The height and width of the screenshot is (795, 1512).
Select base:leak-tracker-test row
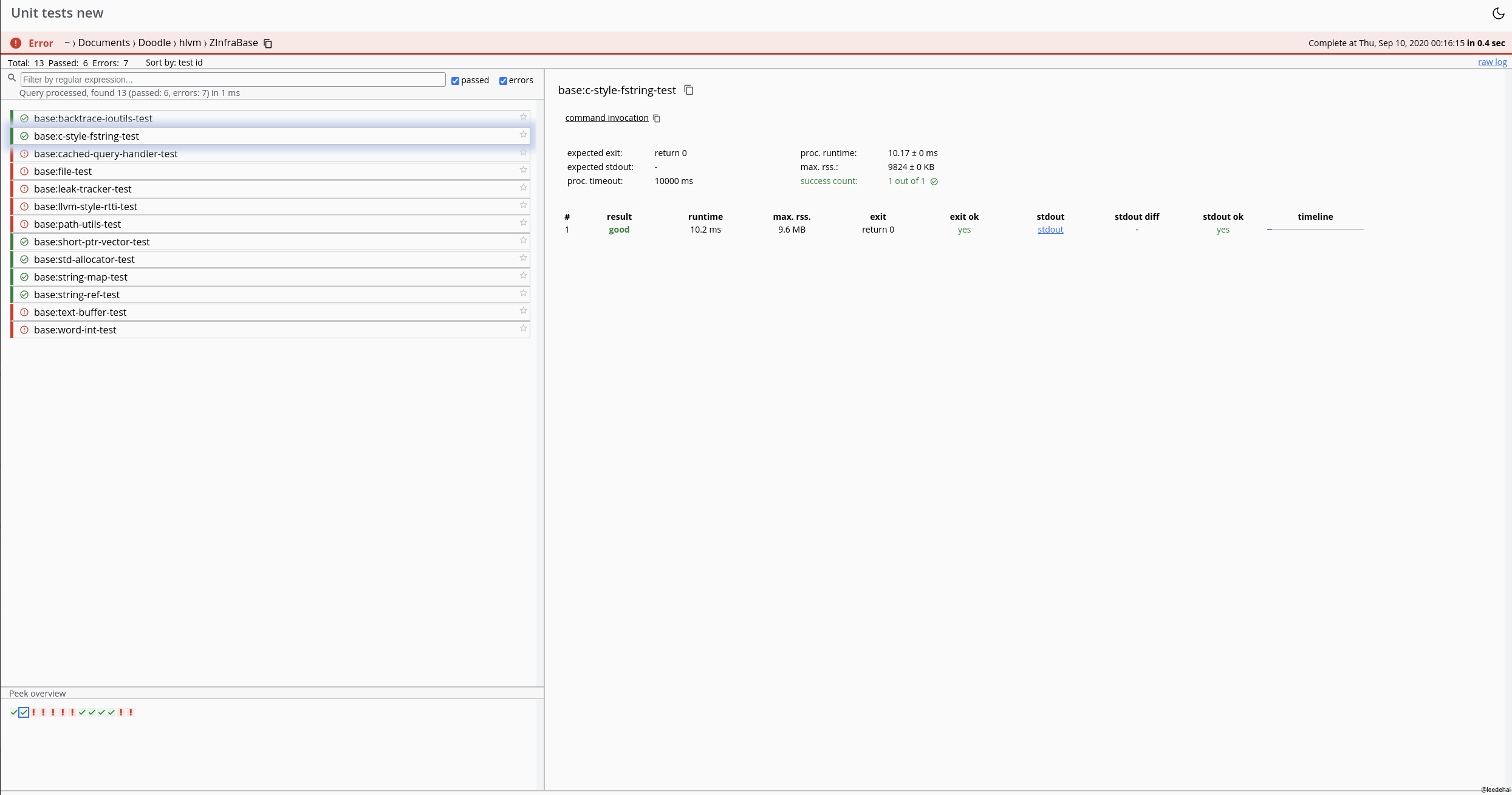[x=271, y=189]
